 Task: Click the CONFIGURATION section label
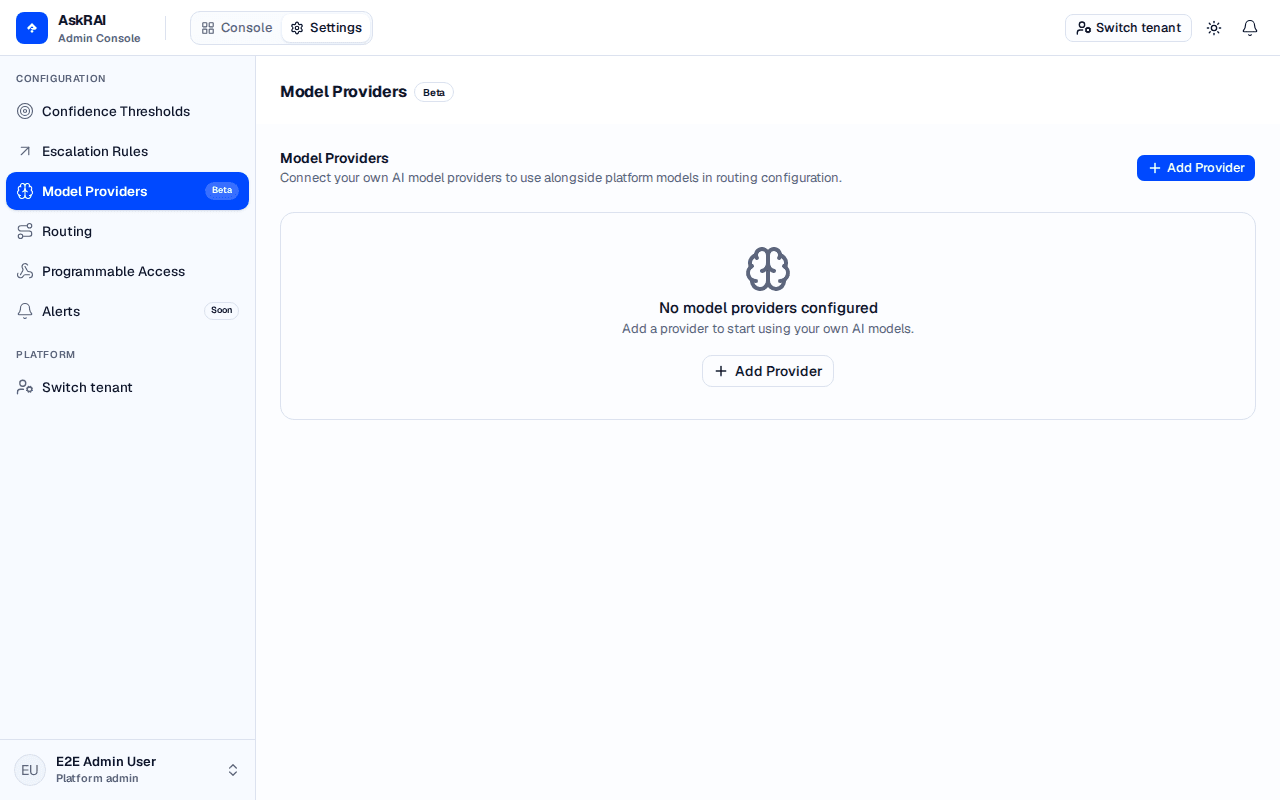(61, 79)
